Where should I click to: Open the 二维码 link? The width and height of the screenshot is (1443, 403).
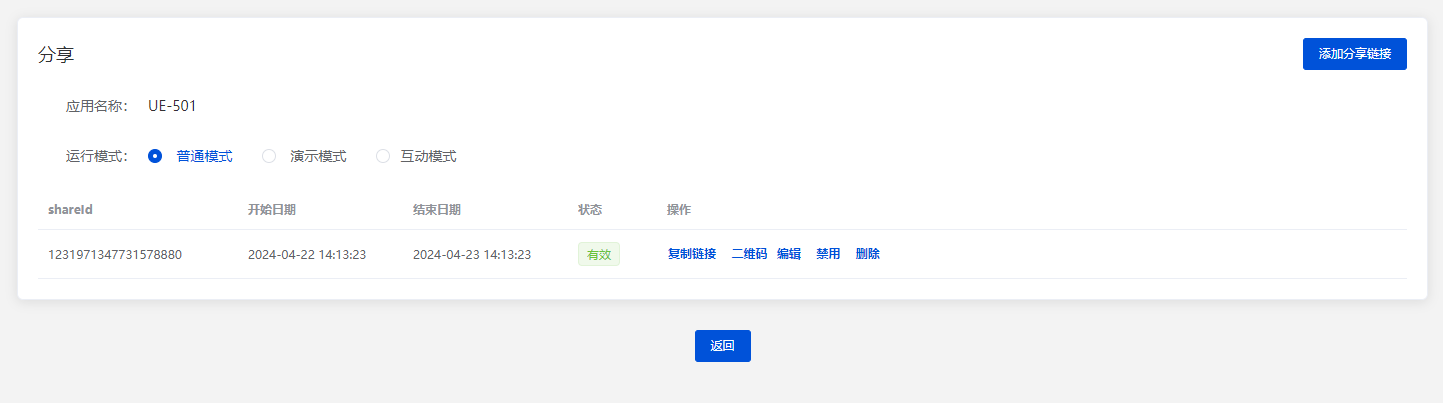click(x=749, y=254)
